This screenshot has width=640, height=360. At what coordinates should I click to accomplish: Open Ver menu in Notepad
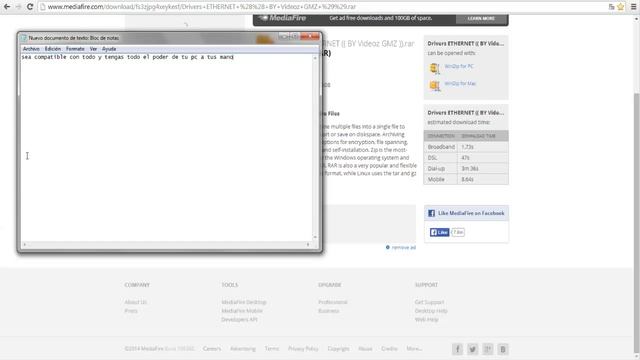(x=93, y=49)
